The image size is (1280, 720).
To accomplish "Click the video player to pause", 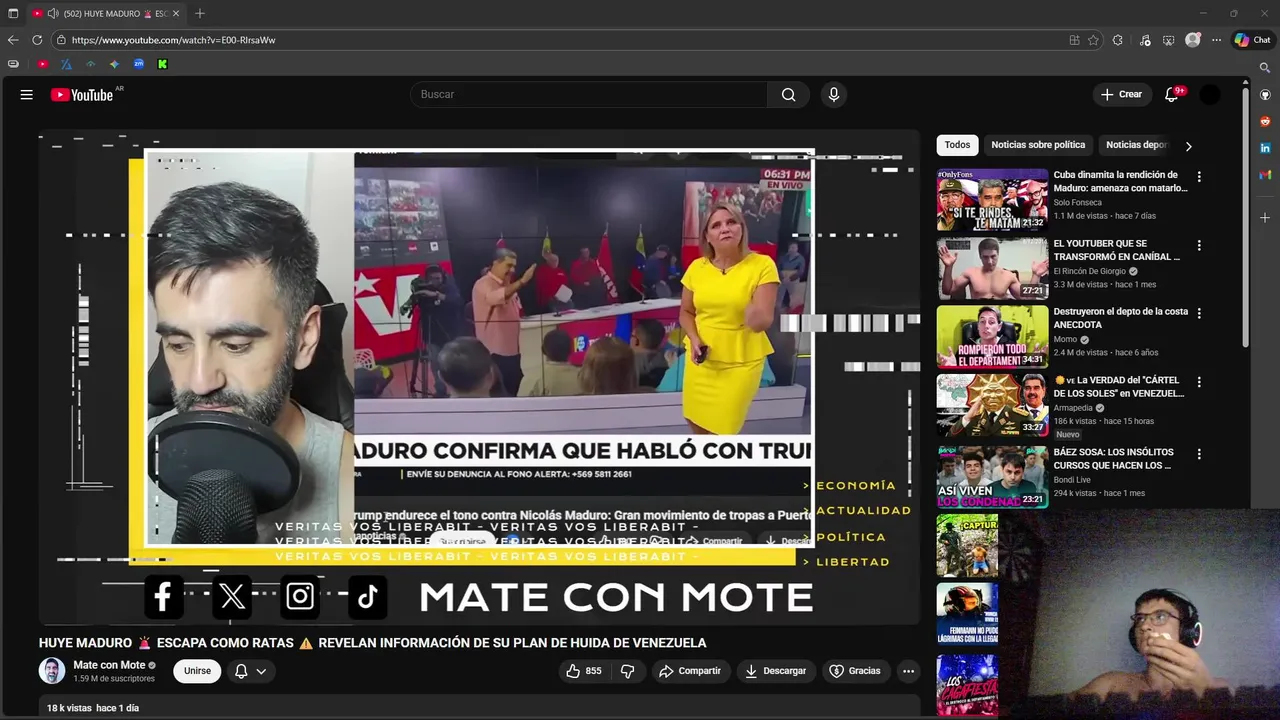I will pyautogui.click(x=479, y=377).
